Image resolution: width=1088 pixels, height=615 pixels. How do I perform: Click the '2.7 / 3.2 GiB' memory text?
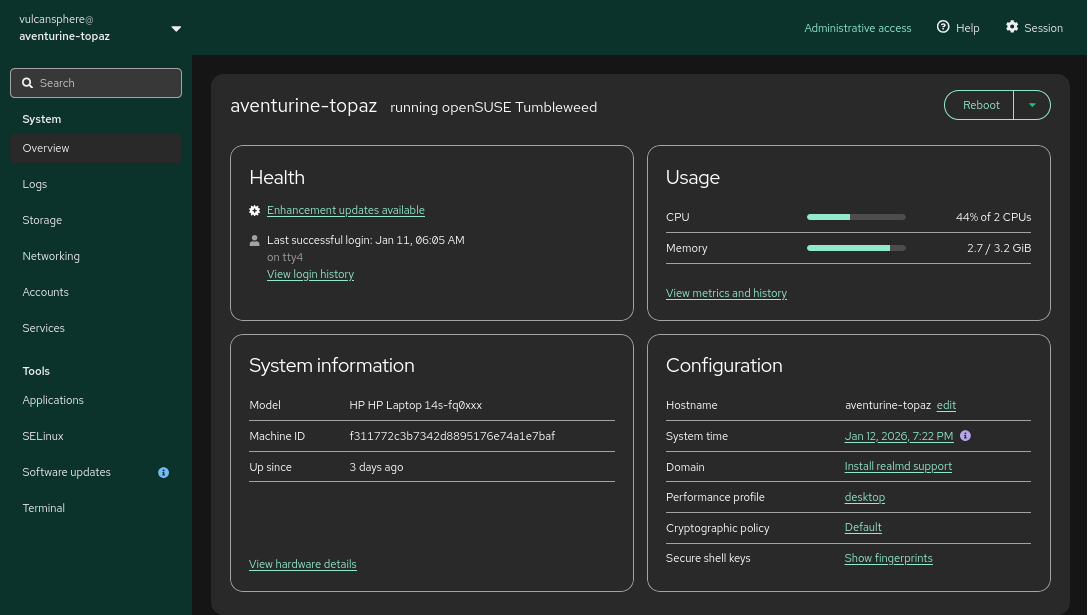click(x=998, y=248)
